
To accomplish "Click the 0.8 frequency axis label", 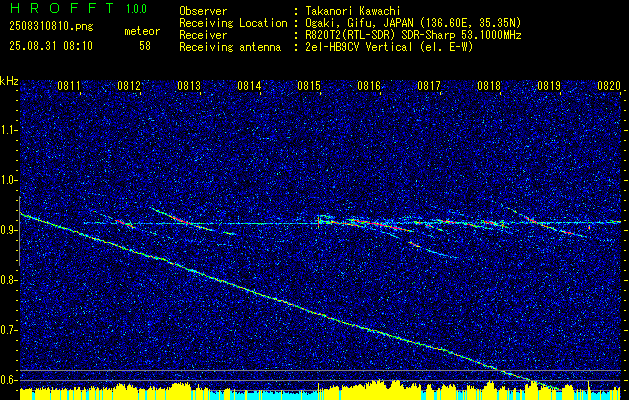I will [x=8, y=280].
